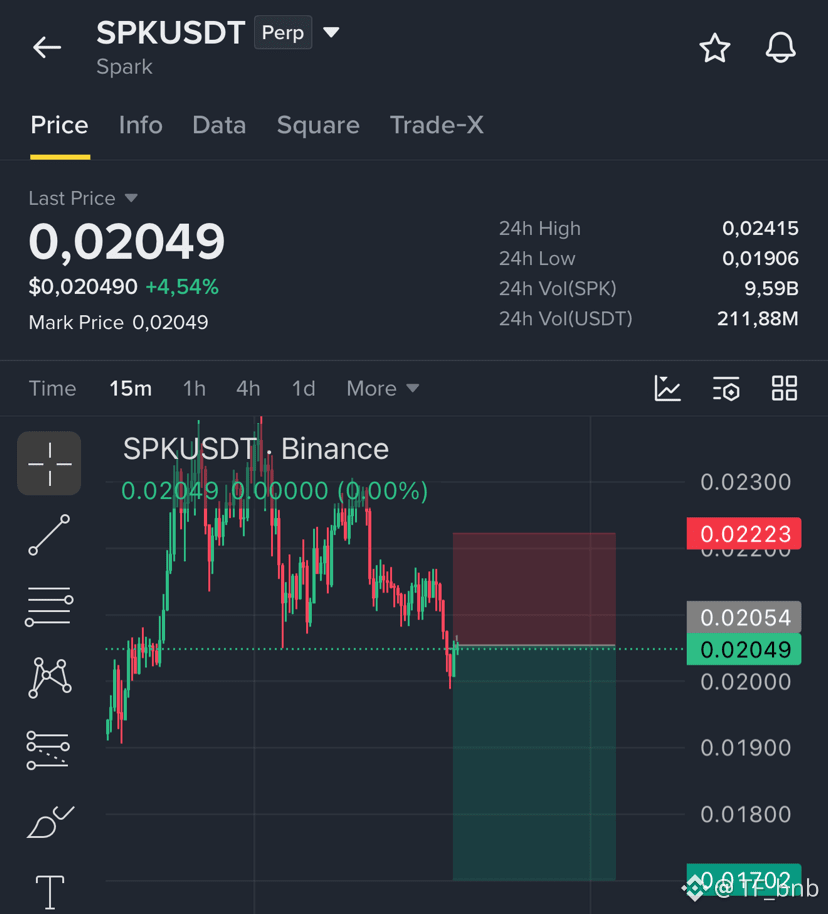Switch to the Data tab
The height and width of the screenshot is (914, 828).
pos(219,125)
